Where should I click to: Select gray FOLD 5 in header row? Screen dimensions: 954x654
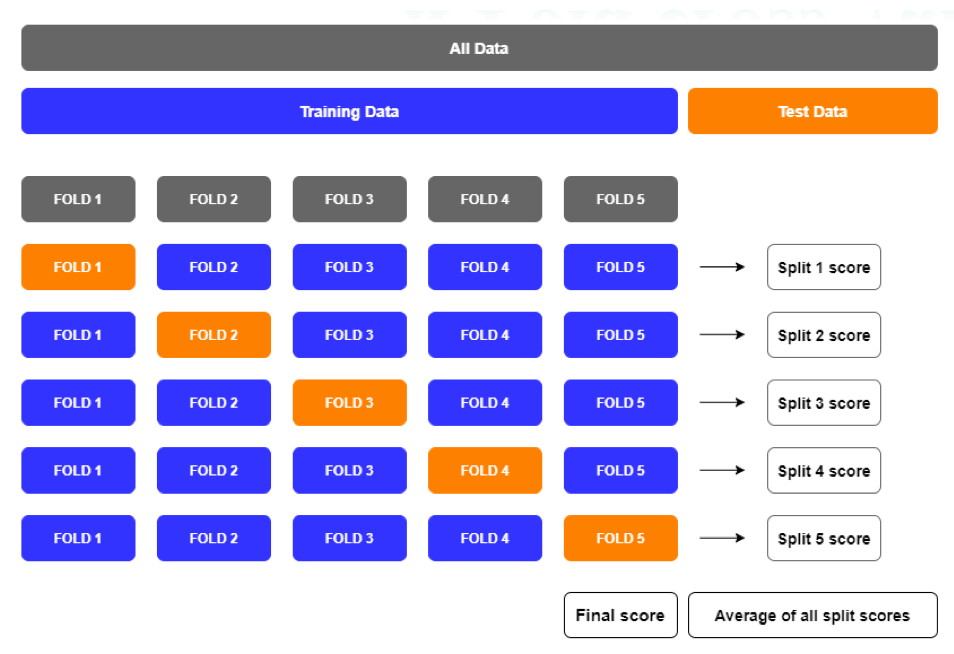620,199
